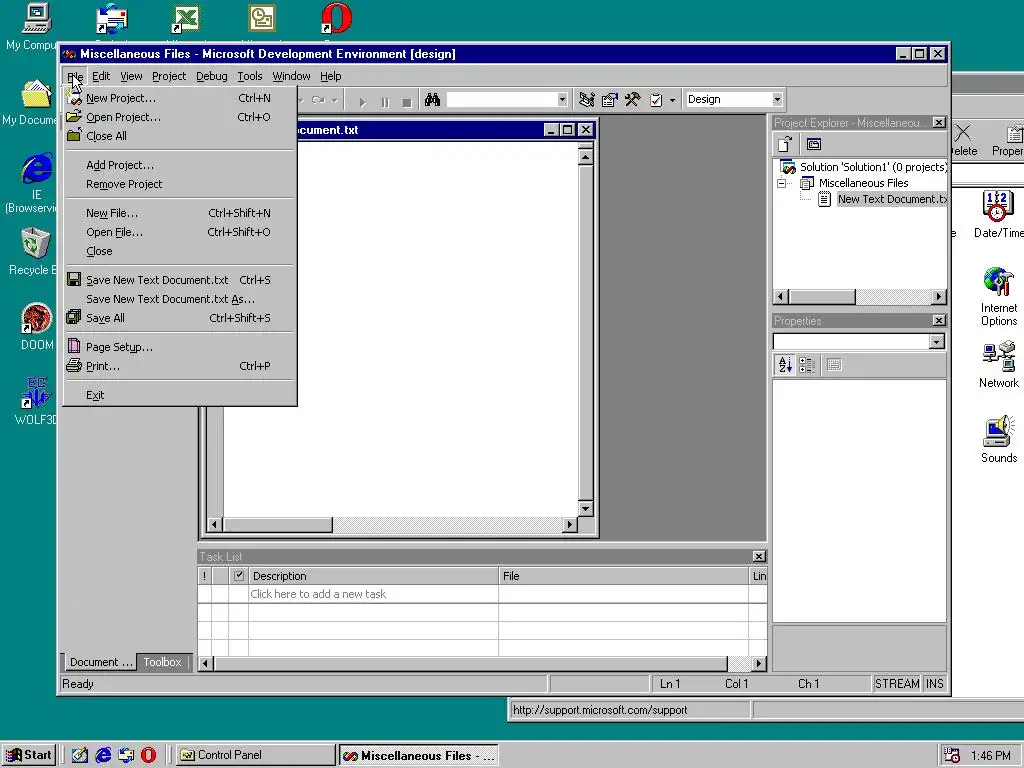Click File column header in Task List
1024x768 pixels.
(624, 575)
